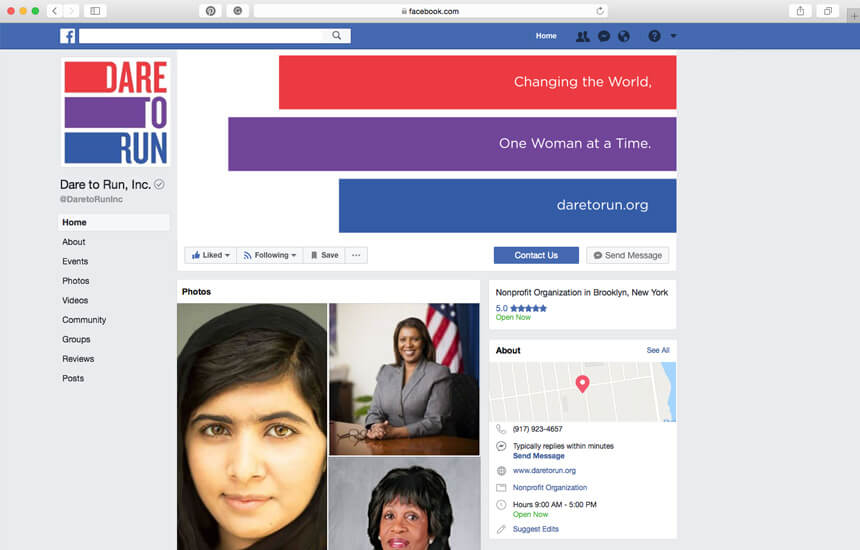Click the Send Message button
The image size is (860, 550).
point(627,255)
